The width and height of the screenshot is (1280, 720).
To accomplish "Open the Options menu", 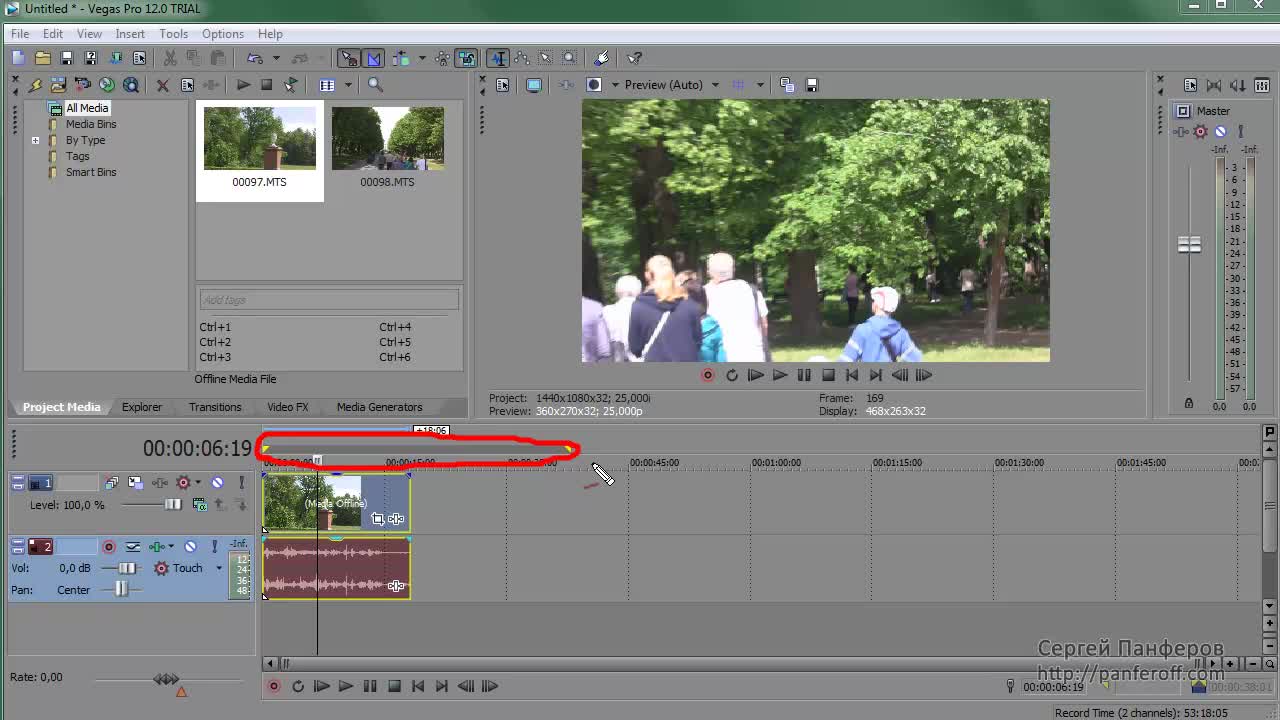I will [x=222, y=33].
